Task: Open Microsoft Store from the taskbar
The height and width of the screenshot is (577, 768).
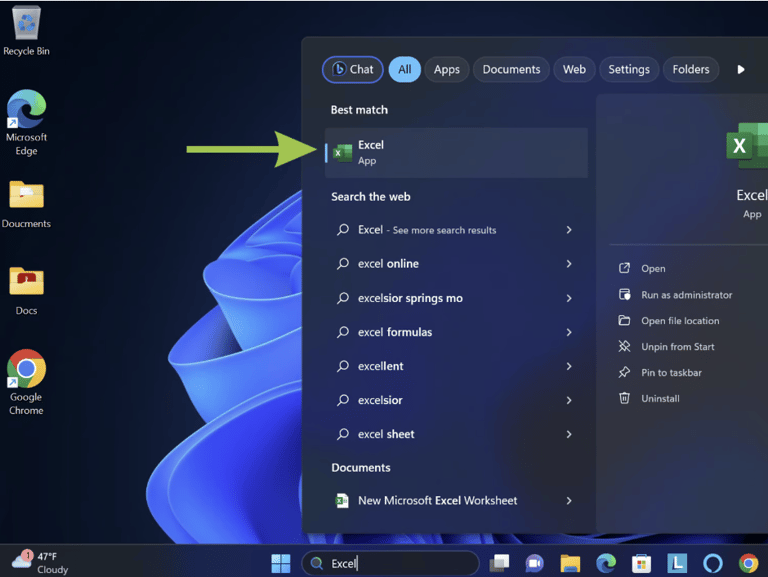Action: (x=641, y=563)
